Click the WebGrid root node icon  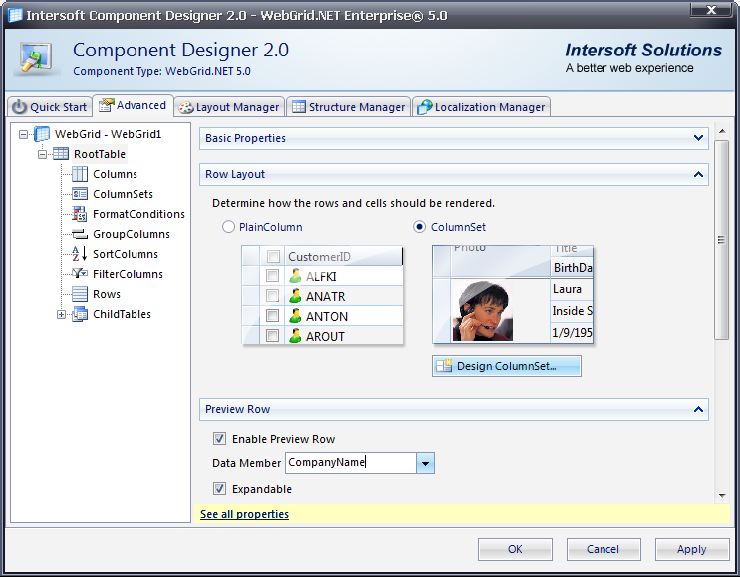point(42,134)
